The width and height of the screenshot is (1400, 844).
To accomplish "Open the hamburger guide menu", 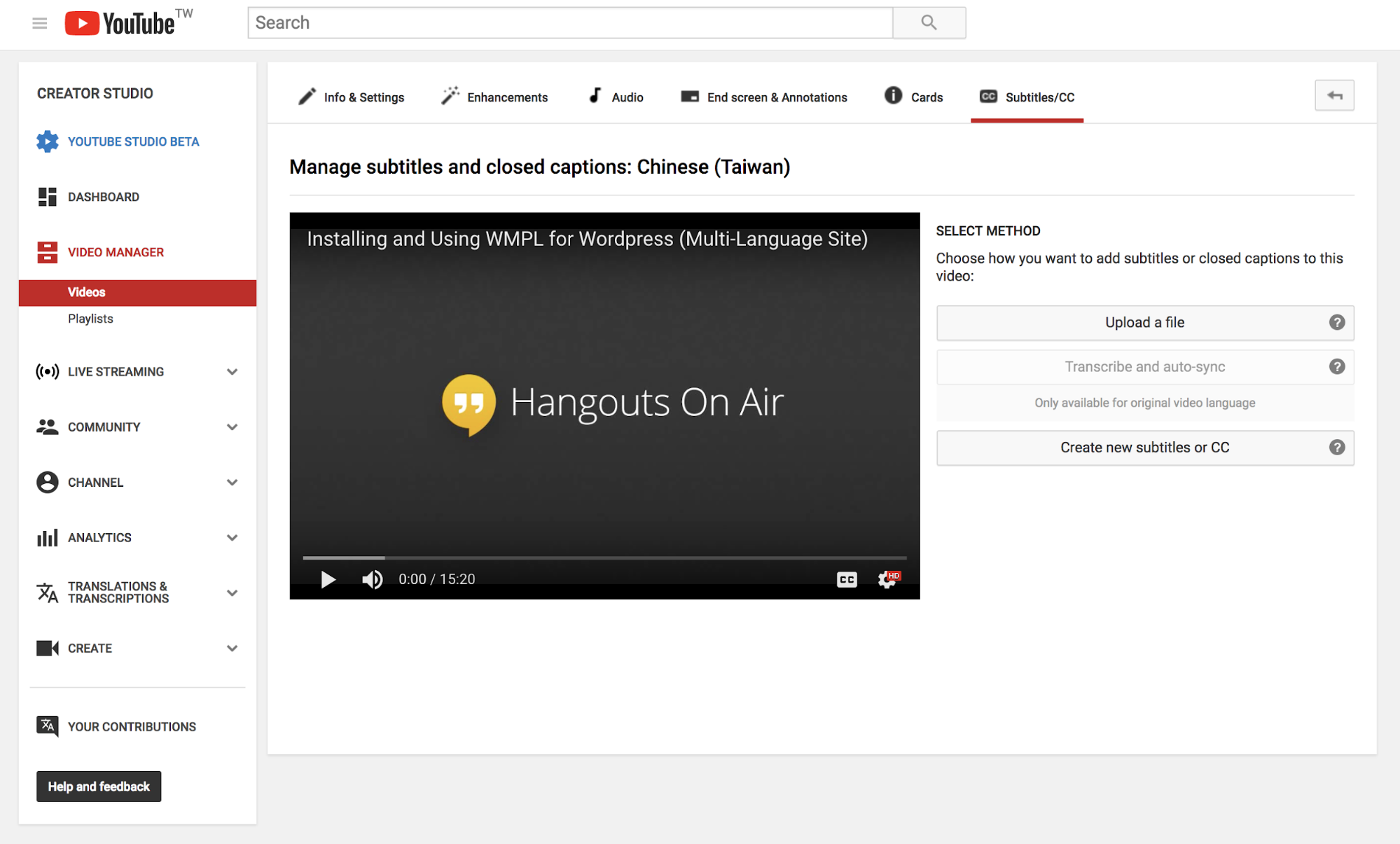I will [x=40, y=23].
